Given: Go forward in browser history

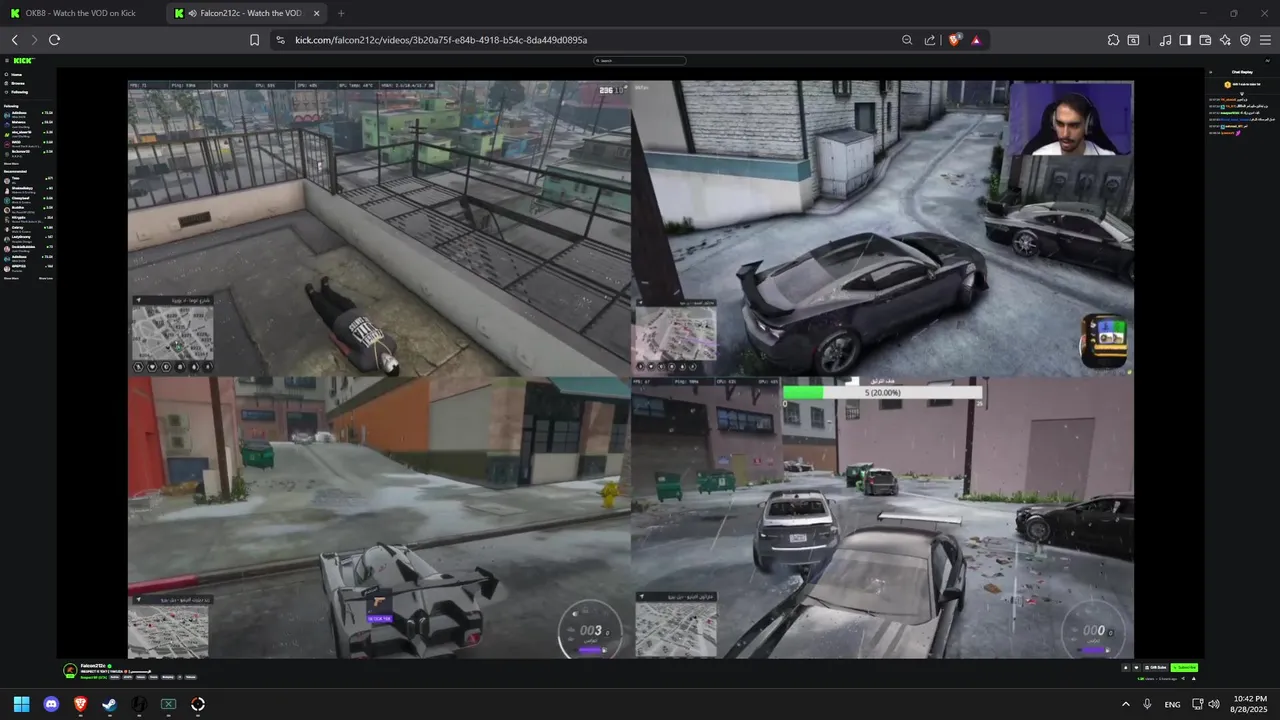Looking at the screenshot, I should tap(34, 40).
